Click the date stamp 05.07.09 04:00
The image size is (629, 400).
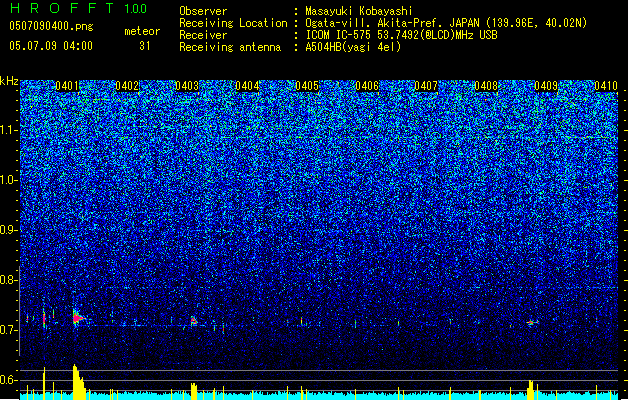point(51,46)
